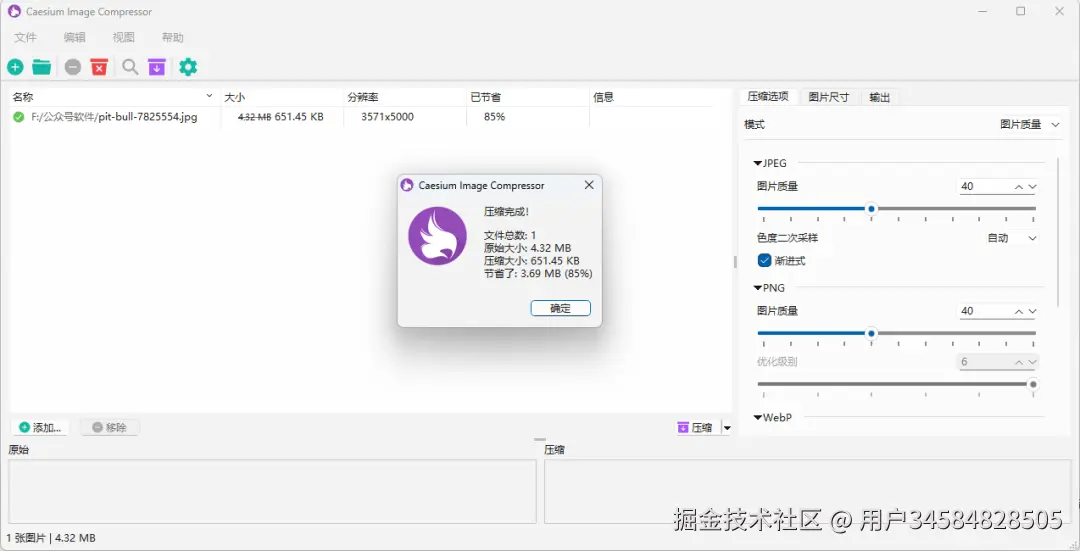Increase the PNG 图片质量 value with up arrow

pos(1019,312)
